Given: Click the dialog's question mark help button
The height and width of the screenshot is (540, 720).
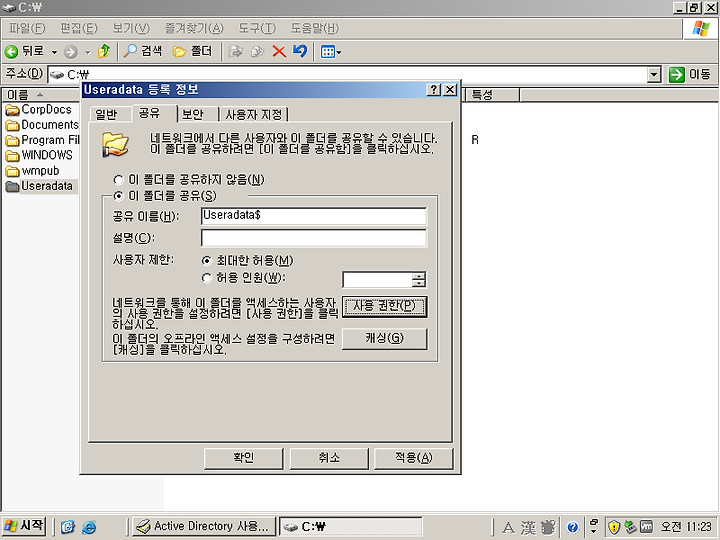Looking at the screenshot, I should (434, 90).
